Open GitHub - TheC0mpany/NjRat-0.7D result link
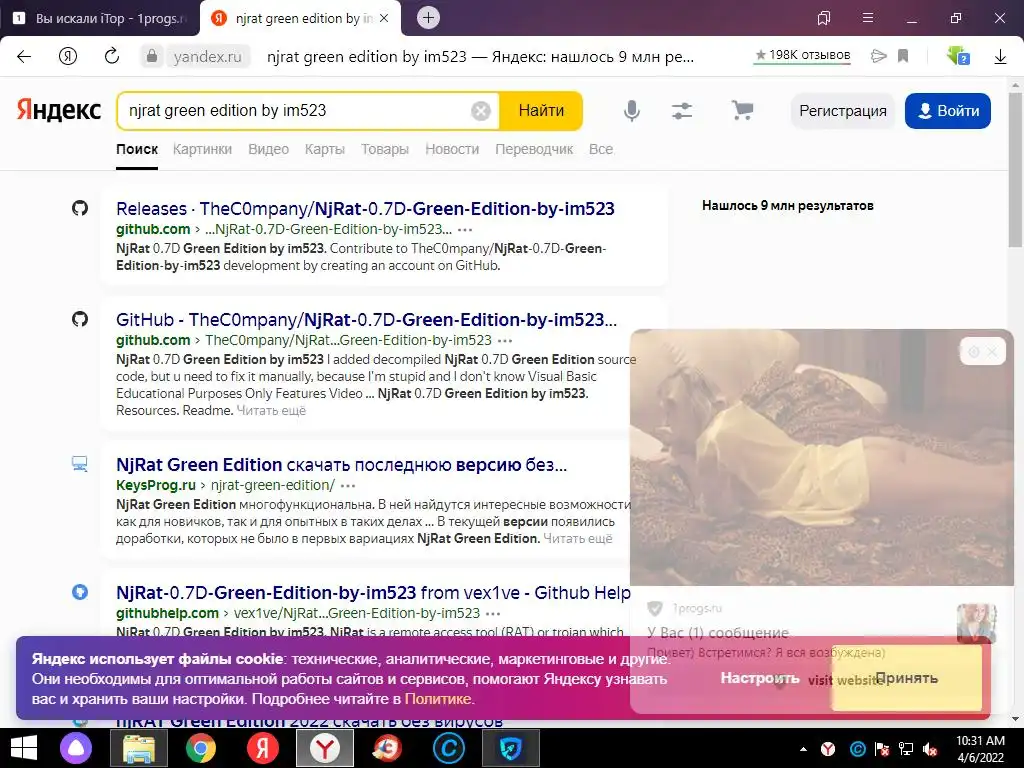The width and height of the screenshot is (1024, 768). tap(366, 319)
